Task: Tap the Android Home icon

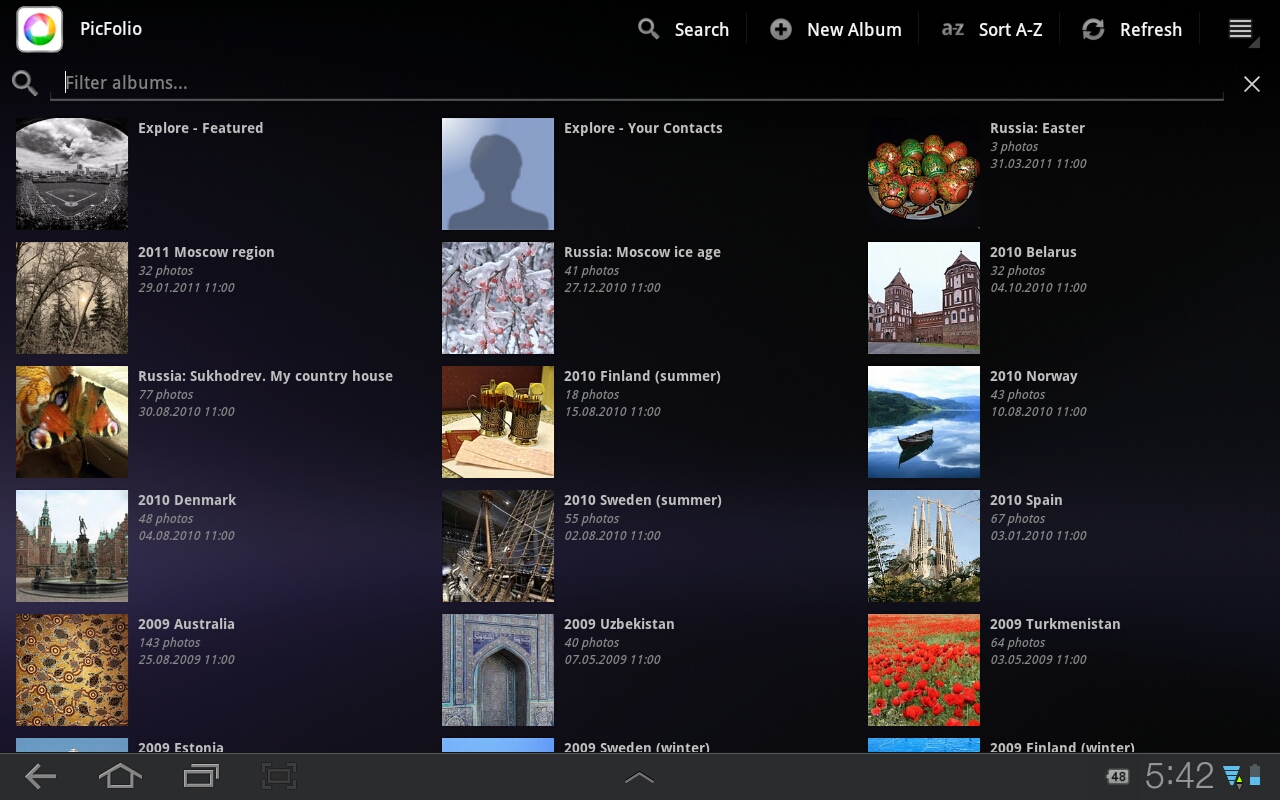Action: pos(120,776)
